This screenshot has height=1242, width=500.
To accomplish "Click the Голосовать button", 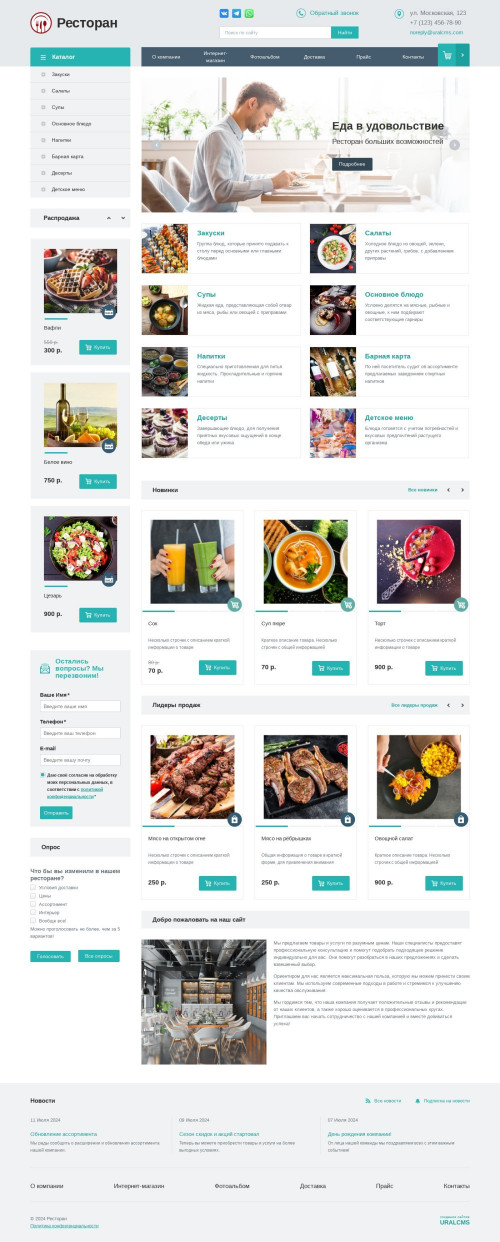I will [51, 956].
